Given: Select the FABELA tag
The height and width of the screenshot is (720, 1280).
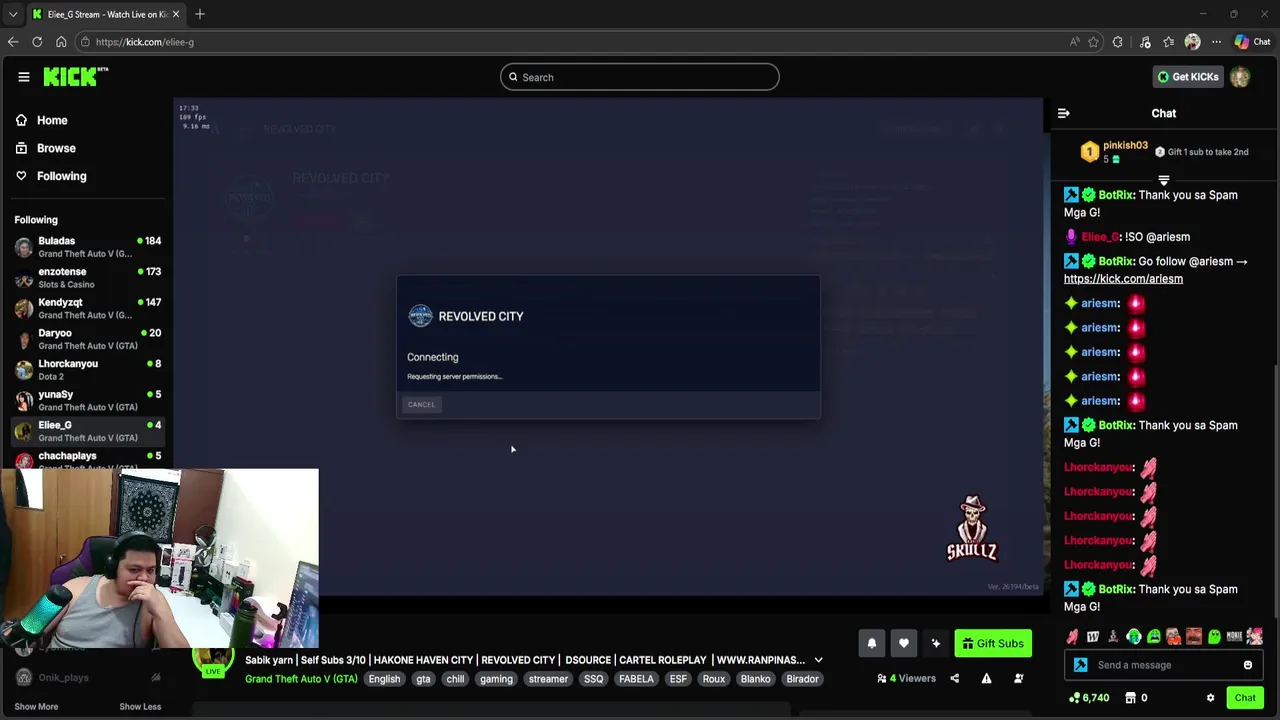Looking at the screenshot, I should point(636,679).
